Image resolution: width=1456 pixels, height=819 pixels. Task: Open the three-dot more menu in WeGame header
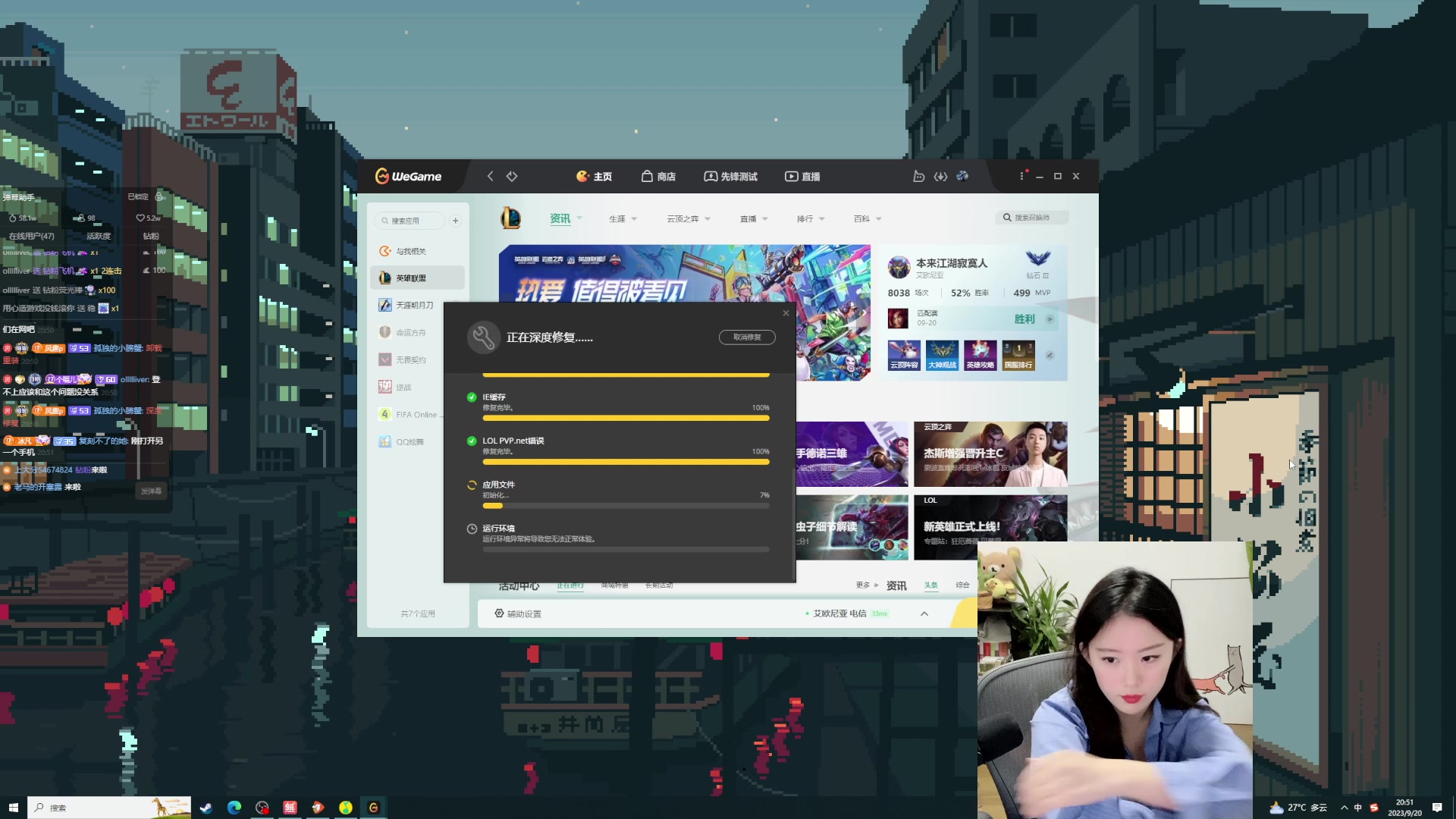point(1021,176)
